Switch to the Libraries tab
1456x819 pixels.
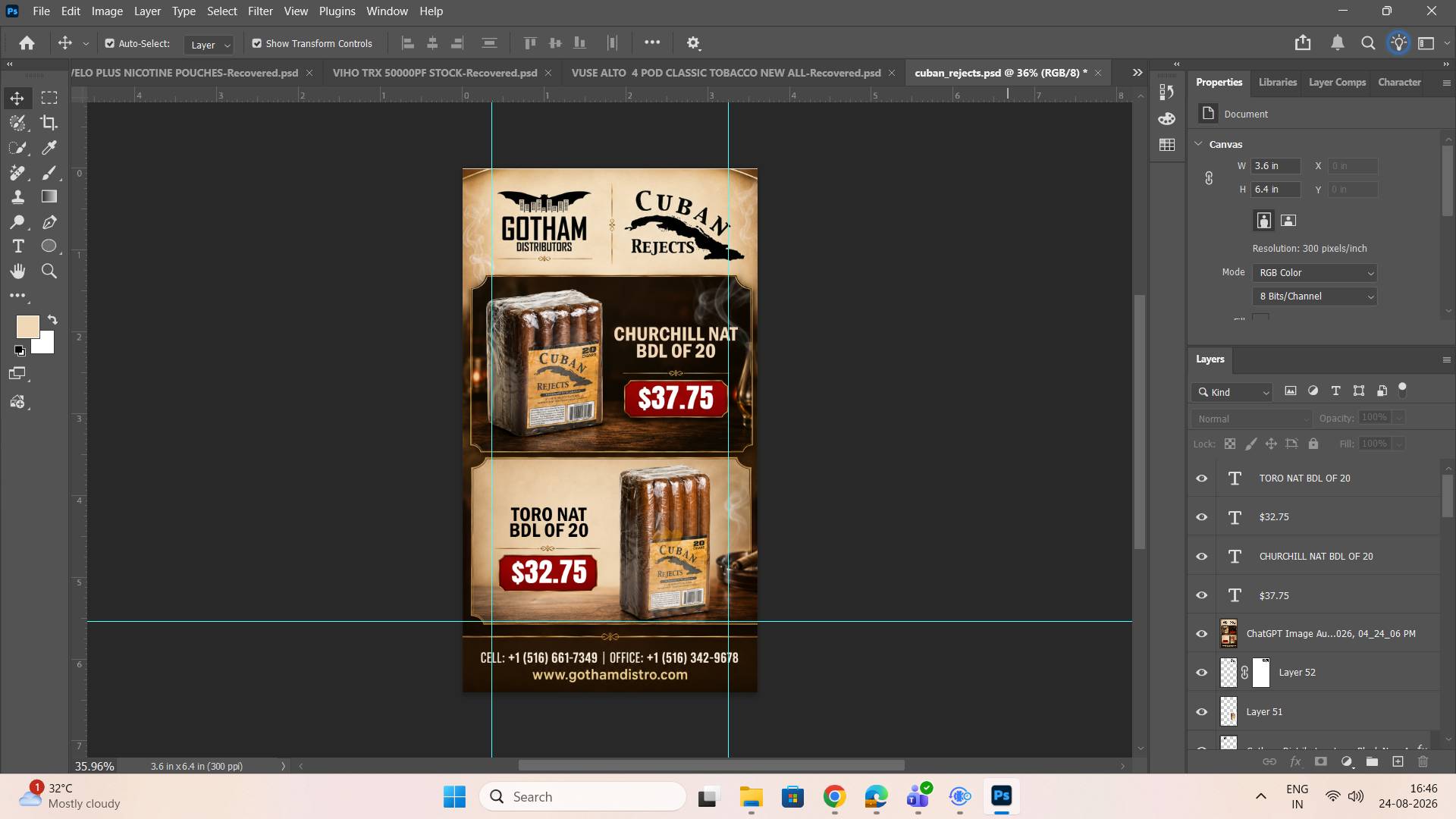tap(1277, 82)
